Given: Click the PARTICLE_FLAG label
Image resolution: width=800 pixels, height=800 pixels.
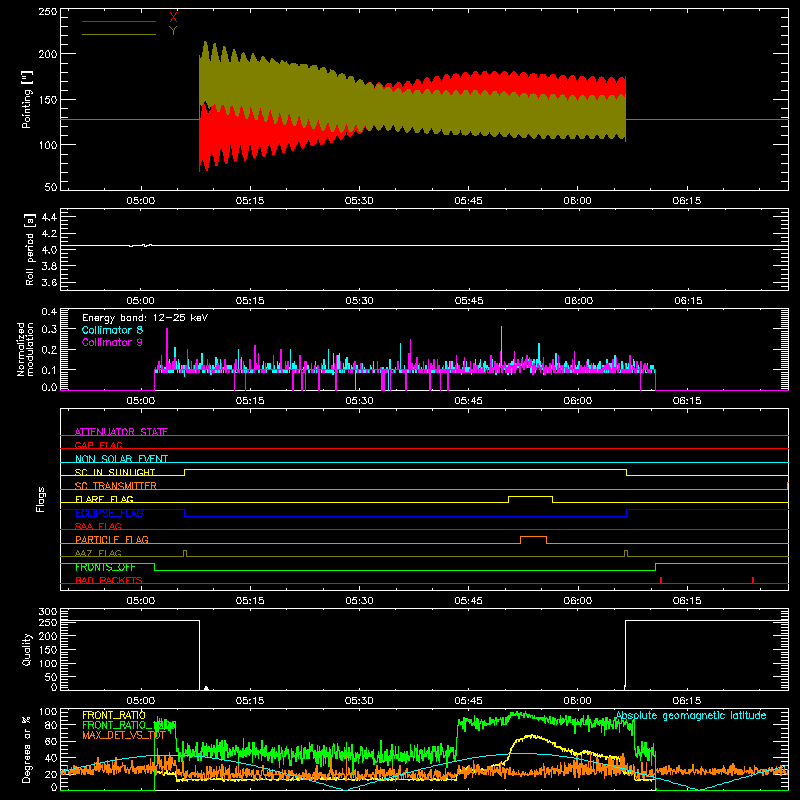Looking at the screenshot, I should tap(112, 539).
